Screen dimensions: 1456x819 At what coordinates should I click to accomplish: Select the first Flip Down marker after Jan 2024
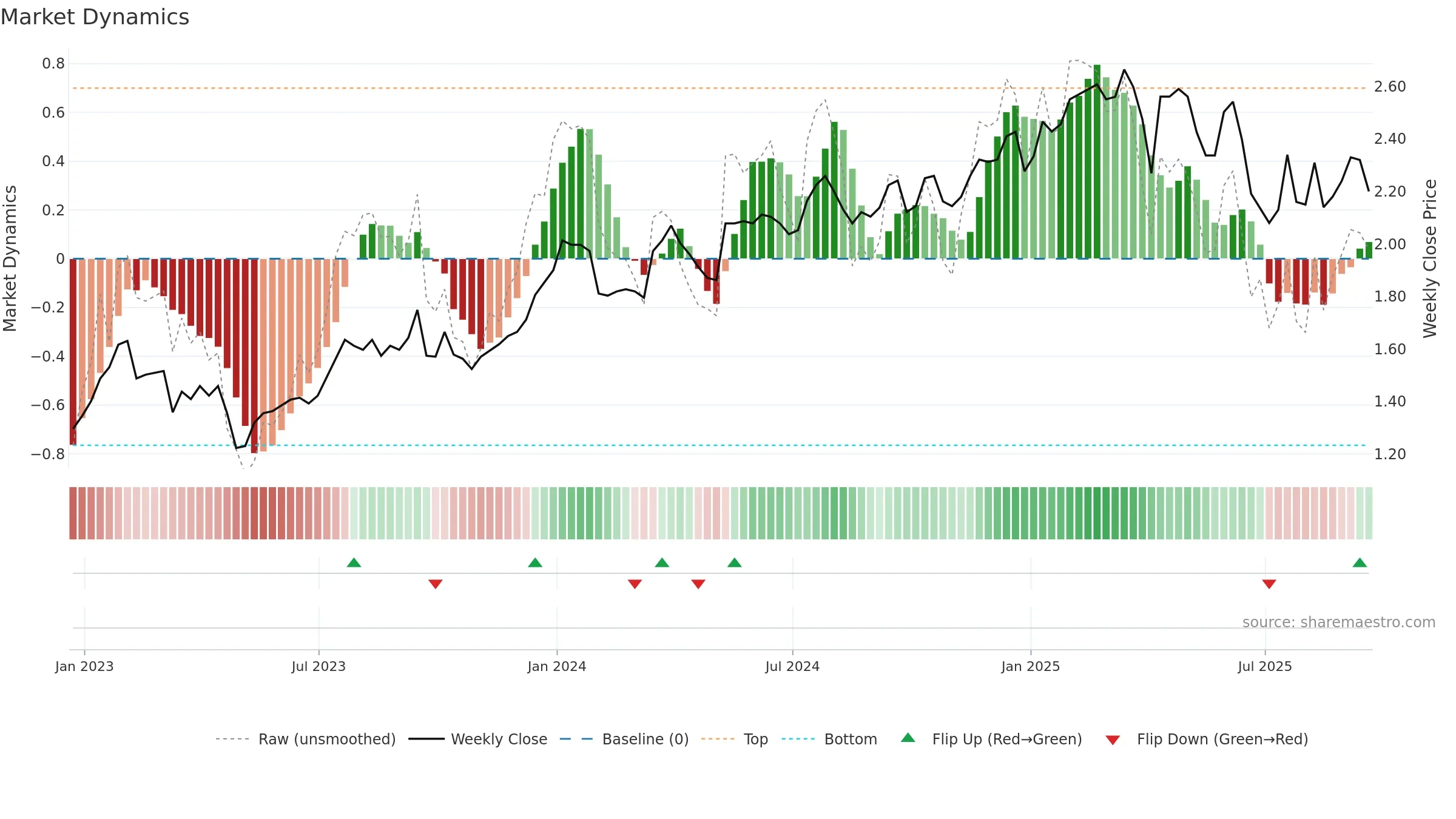pyautogui.click(x=635, y=584)
